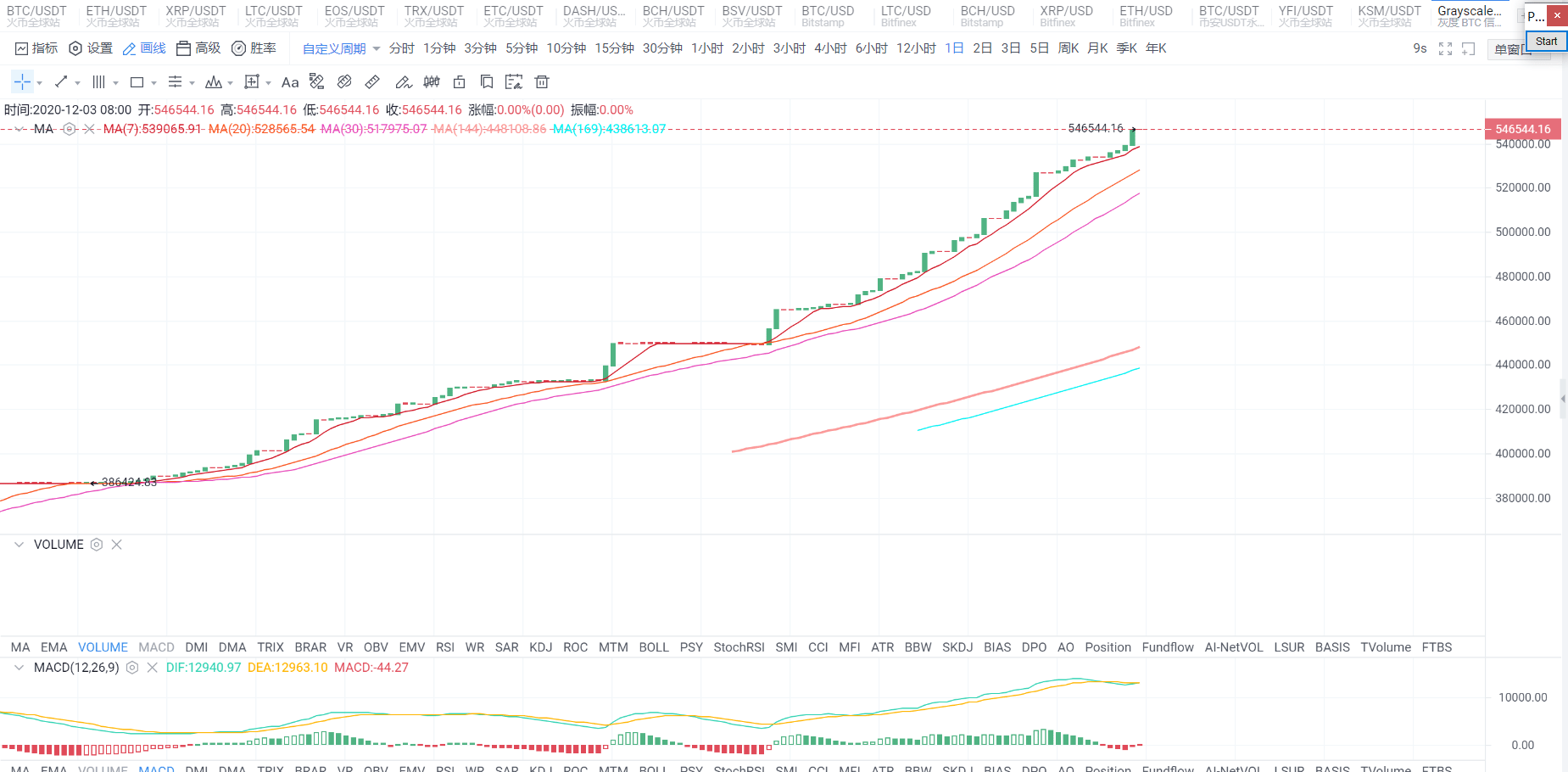Image resolution: width=1568 pixels, height=772 pixels.
Task: Expand the rectangle tool dropdown arrow
Action: tap(153, 83)
